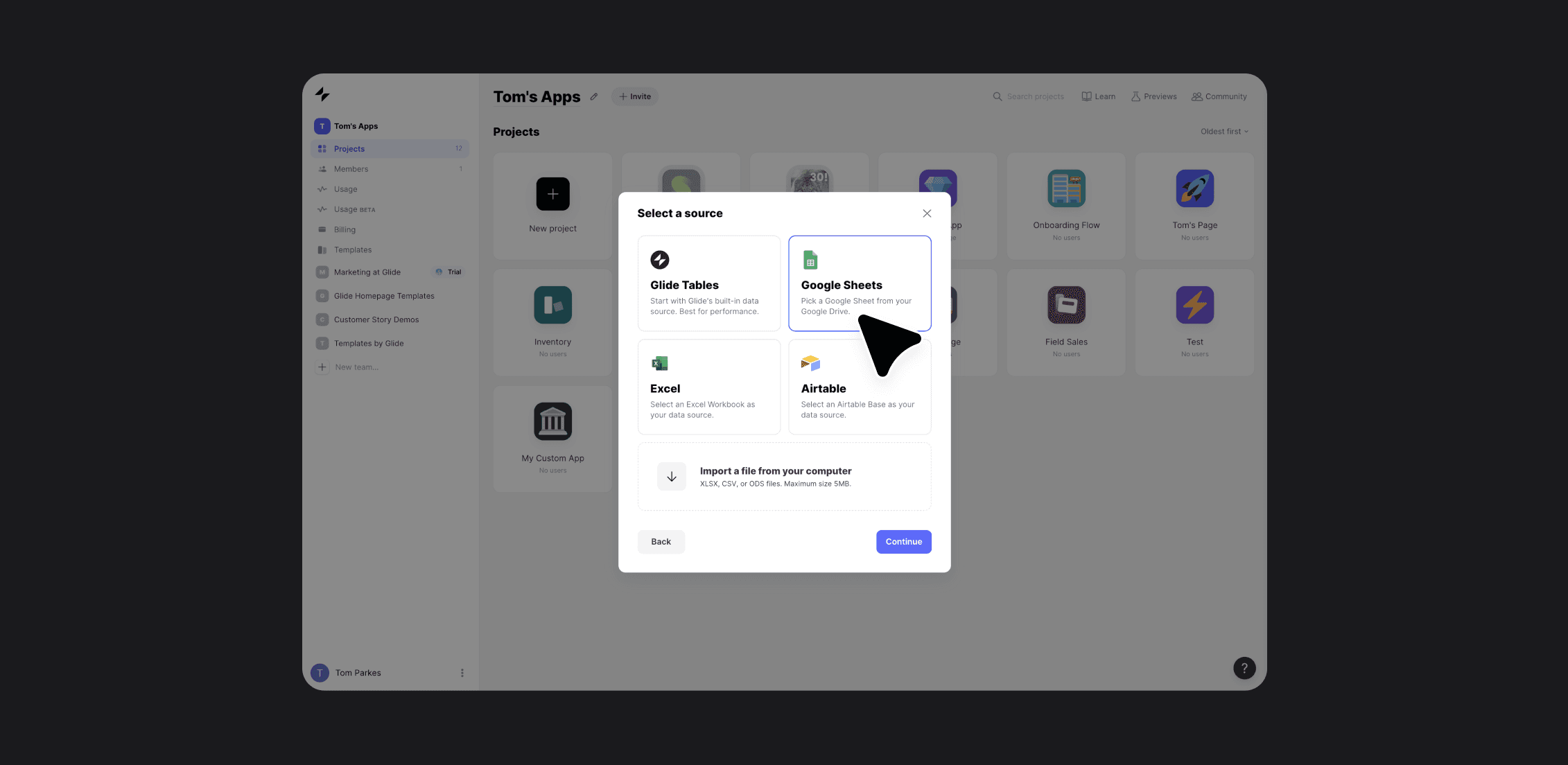Open the Learn resource section

click(x=1098, y=97)
